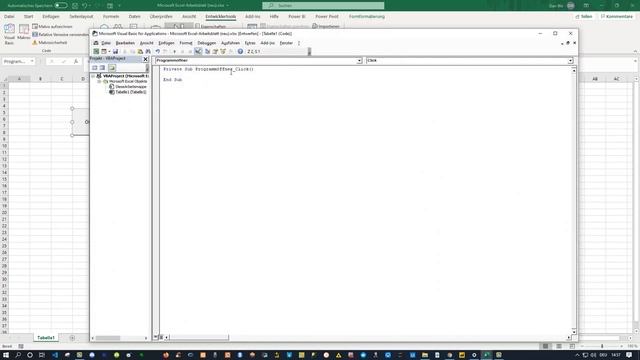
Task: Switch to Excel Seitenlayout ribbon tab
Action: click(81, 17)
